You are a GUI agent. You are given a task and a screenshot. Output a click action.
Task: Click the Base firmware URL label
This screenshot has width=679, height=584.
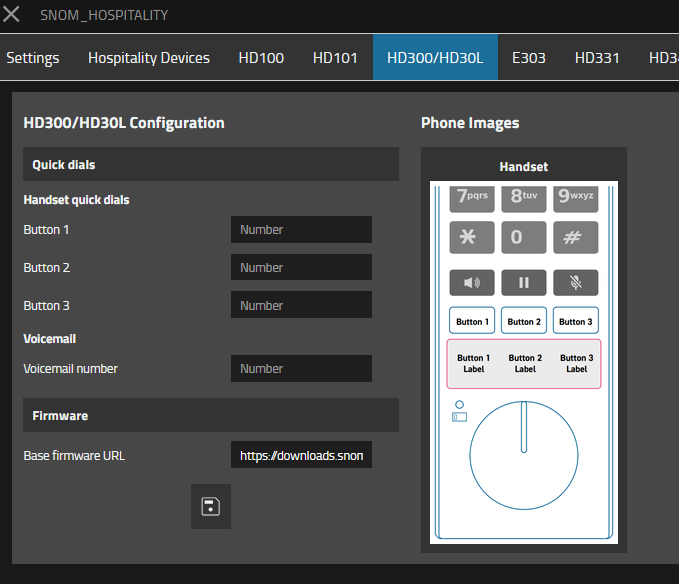pyautogui.click(x=74, y=455)
